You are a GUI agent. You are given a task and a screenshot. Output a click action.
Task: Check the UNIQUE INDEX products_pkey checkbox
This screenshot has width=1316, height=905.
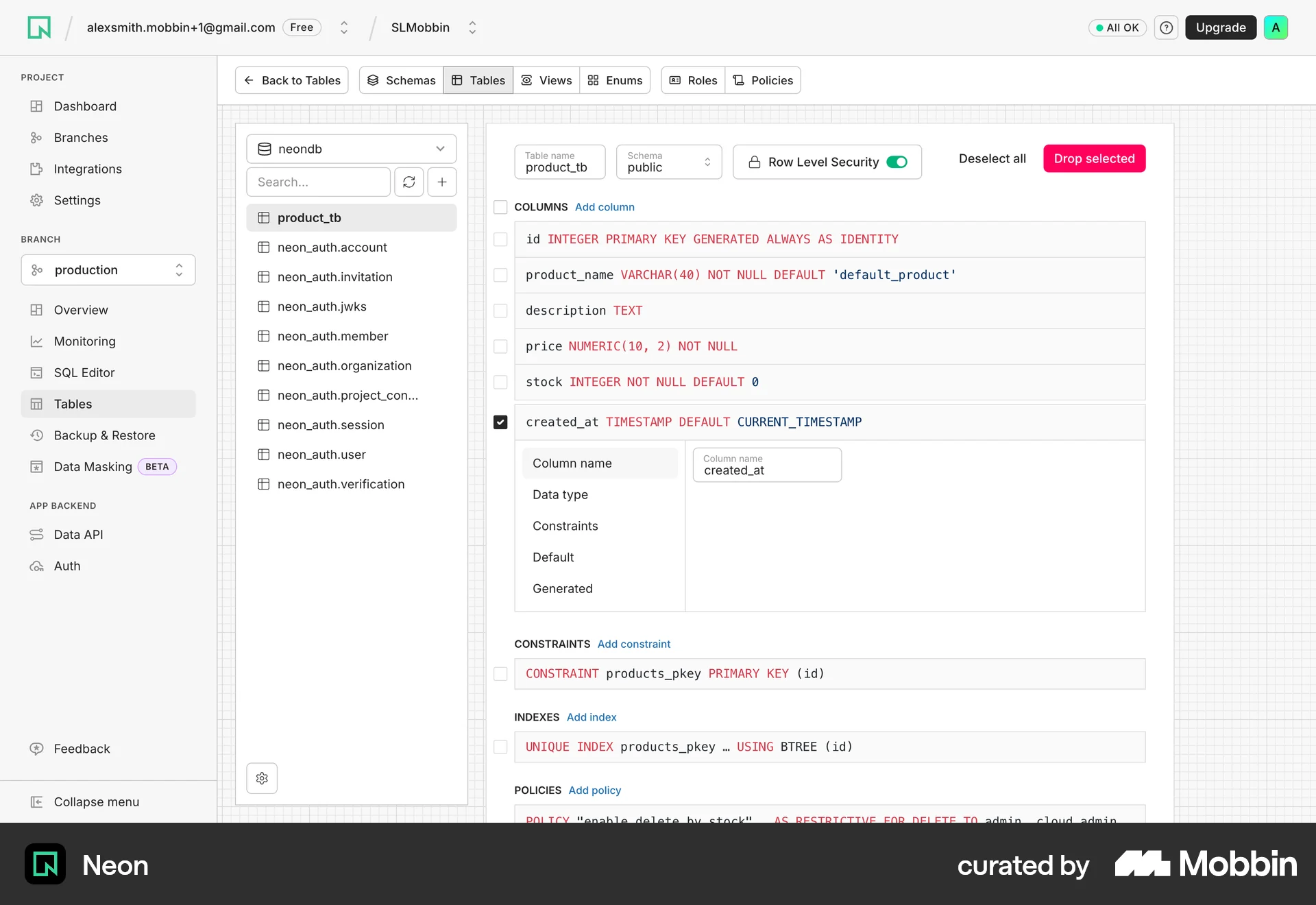pos(500,747)
